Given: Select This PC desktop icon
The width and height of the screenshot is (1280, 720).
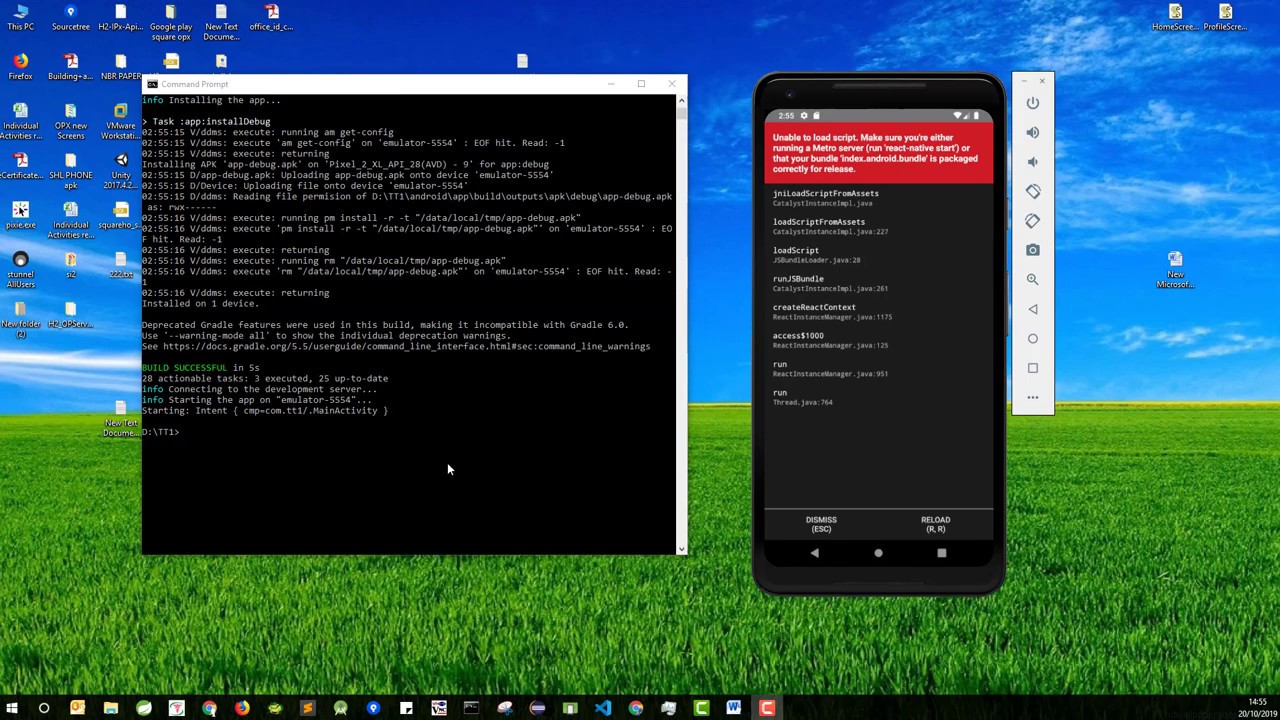Looking at the screenshot, I should point(20,18).
